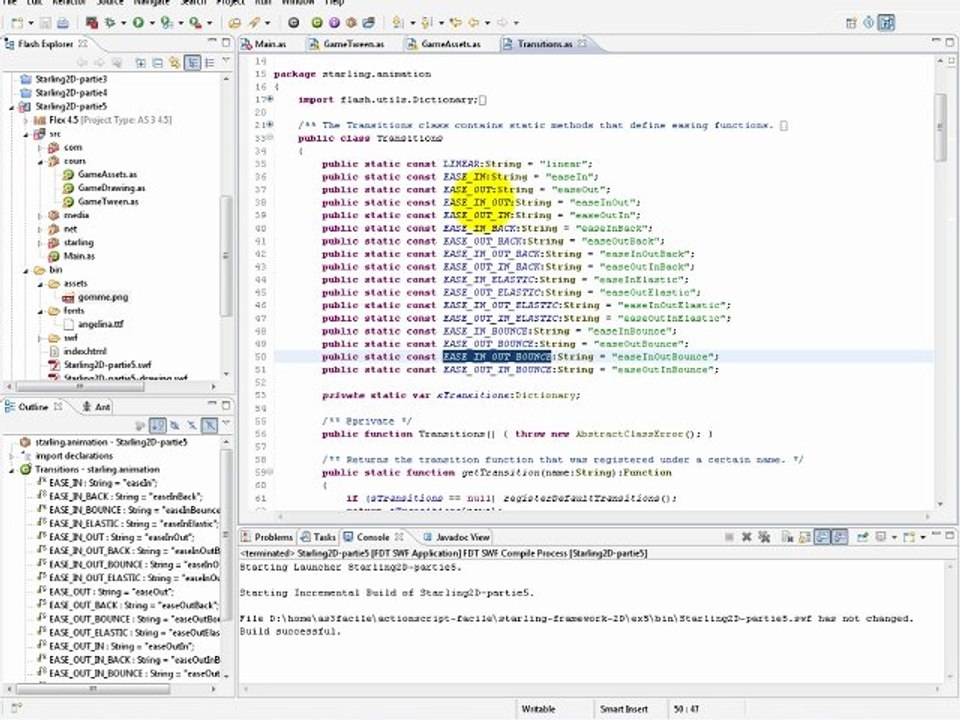Click the Previous Annotation icon
The height and width of the screenshot is (720, 960).
click(427, 23)
